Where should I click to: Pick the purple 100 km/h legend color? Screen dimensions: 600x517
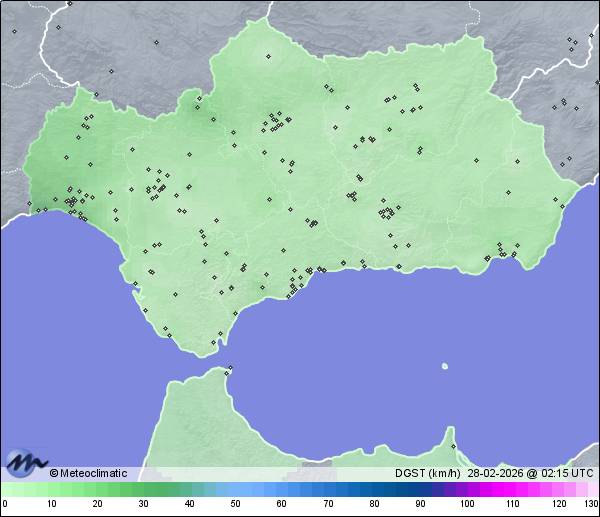click(466, 489)
